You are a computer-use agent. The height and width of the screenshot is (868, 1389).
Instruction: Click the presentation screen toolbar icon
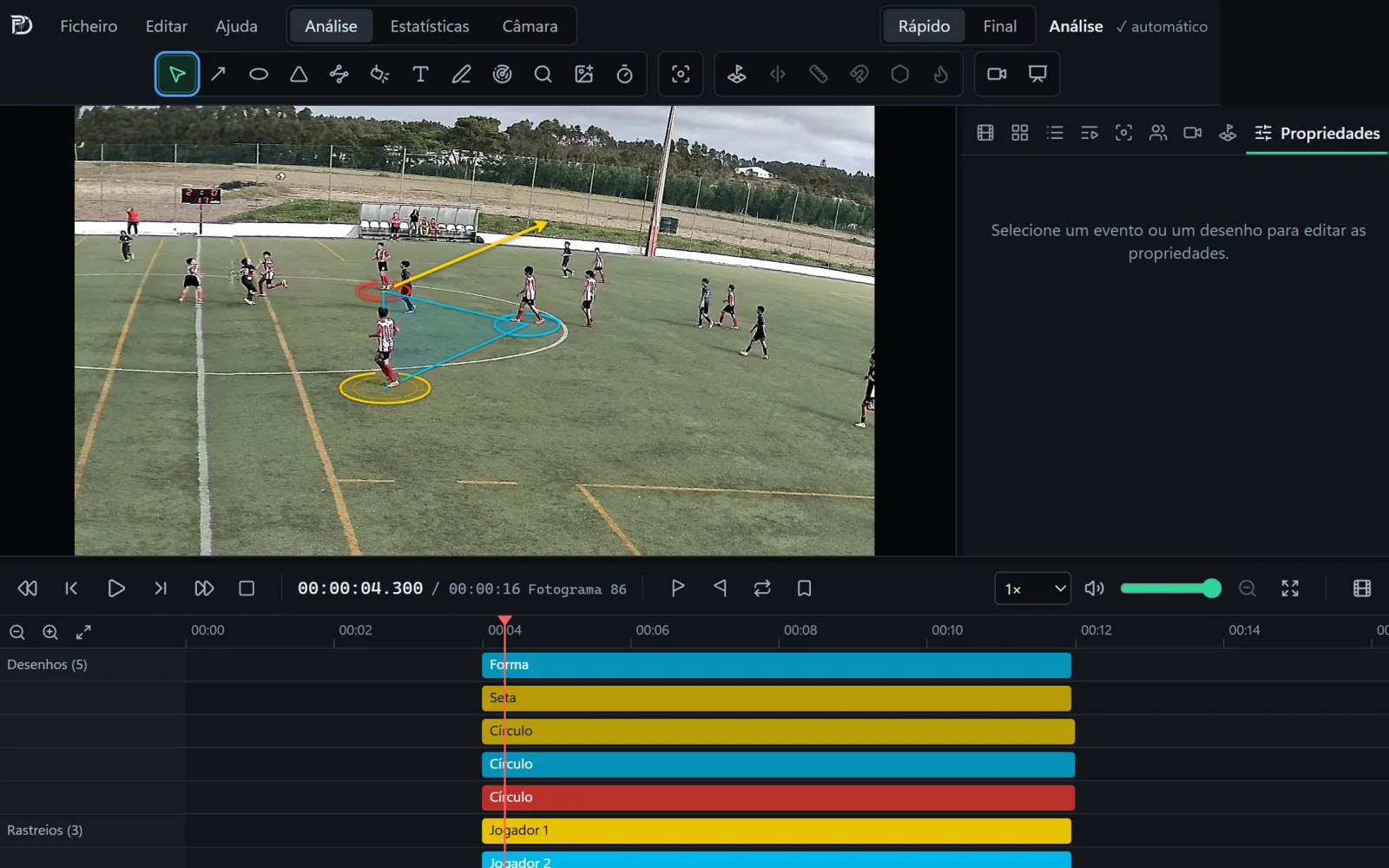coord(1037,74)
